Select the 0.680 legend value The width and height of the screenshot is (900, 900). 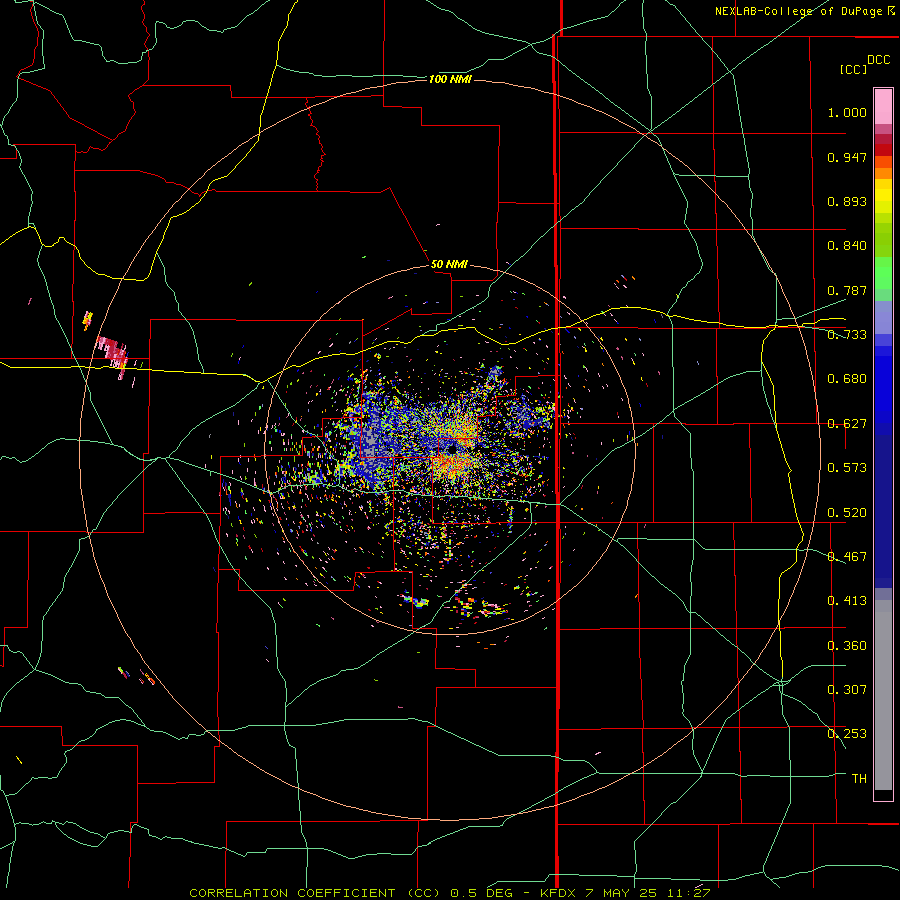point(847,379)
